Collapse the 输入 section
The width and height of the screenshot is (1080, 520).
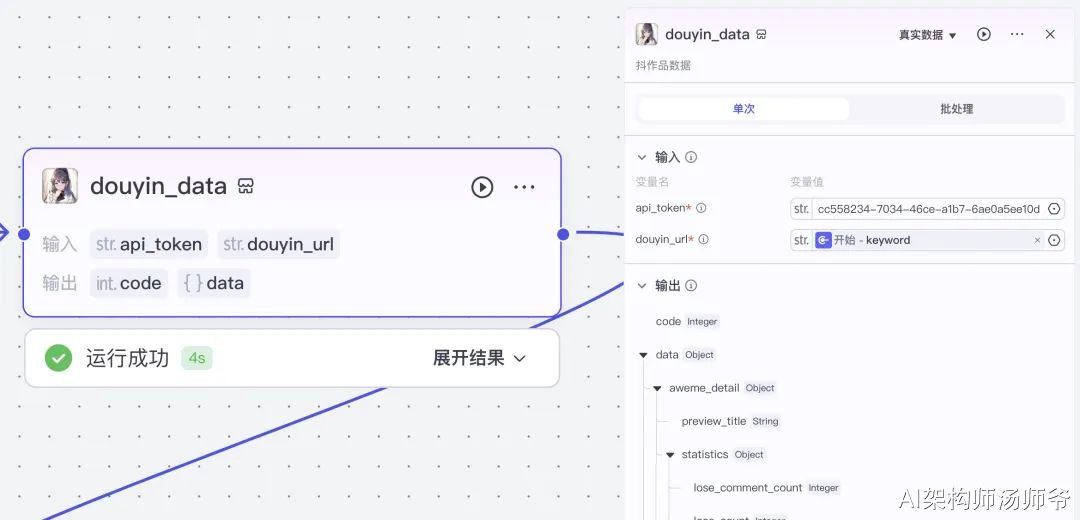point(642,157)
